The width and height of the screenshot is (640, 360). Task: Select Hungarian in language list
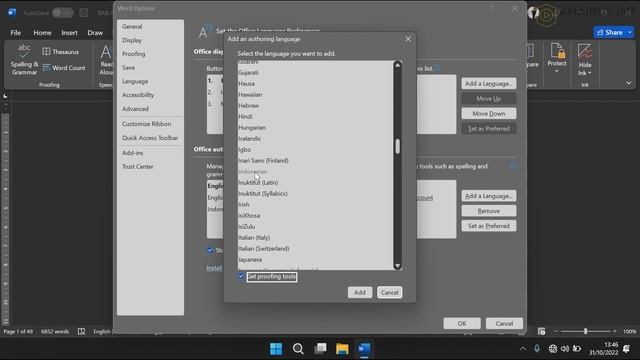pyautogui.click(x=316, y=128)
